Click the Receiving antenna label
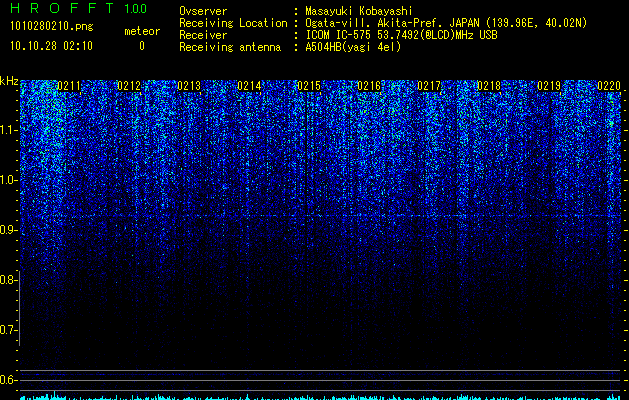Viewport: 629px width, 400px height. click(x=230, y=47)
